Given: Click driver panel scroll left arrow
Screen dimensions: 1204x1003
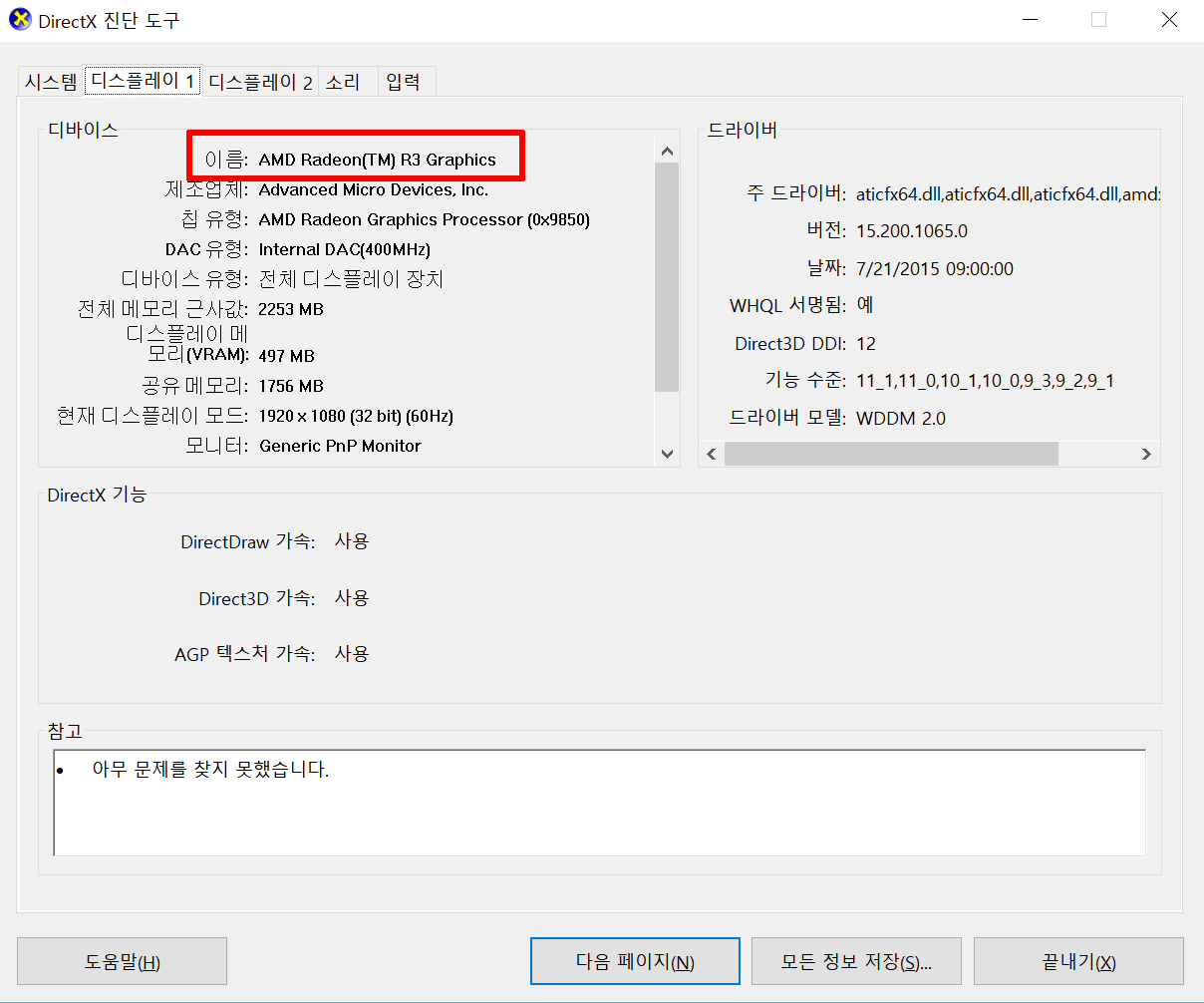Looking at the screenshot, I should point(712,454).
